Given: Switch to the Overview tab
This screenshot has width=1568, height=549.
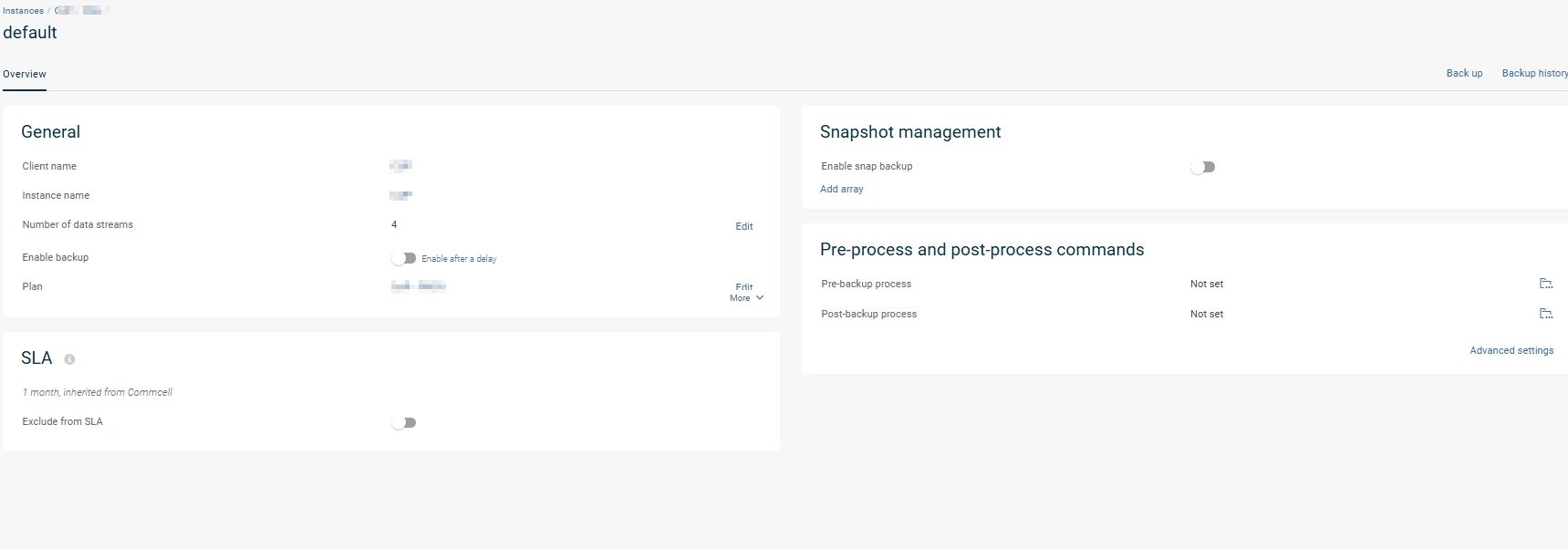Looking at the screenshot, I should pyautogui.click(x=25, y=74).
